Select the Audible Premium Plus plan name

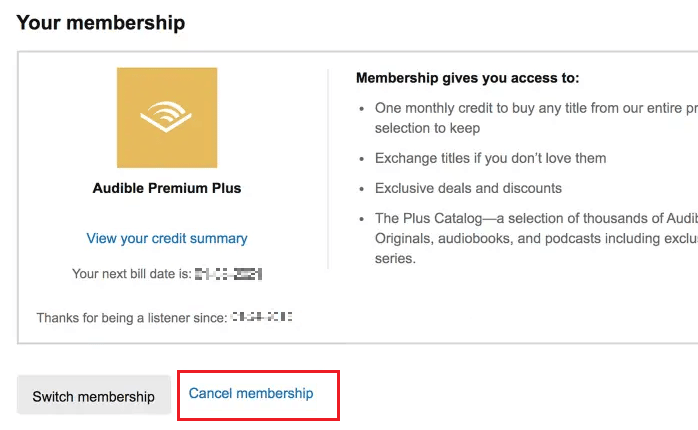click(167, 188)
